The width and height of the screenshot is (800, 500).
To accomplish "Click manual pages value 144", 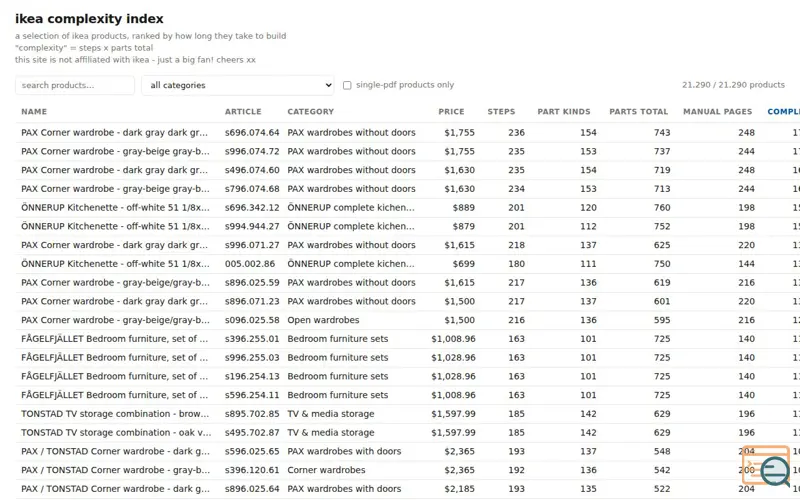I will point(746,264).
